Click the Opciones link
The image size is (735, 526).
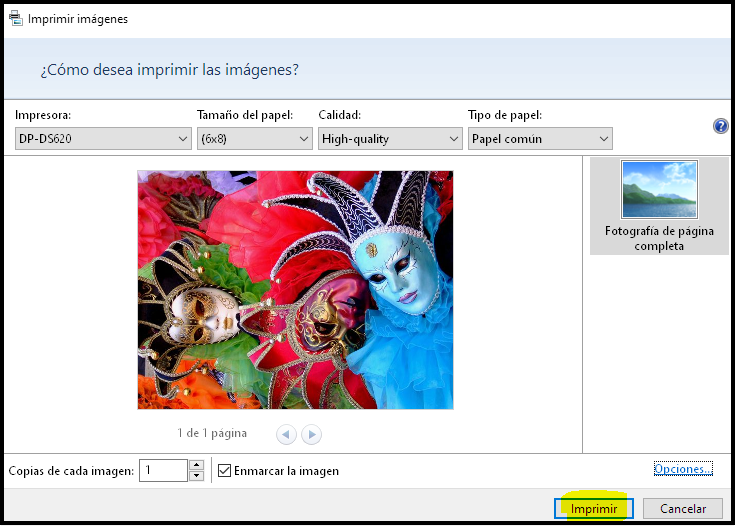(683, 469)
